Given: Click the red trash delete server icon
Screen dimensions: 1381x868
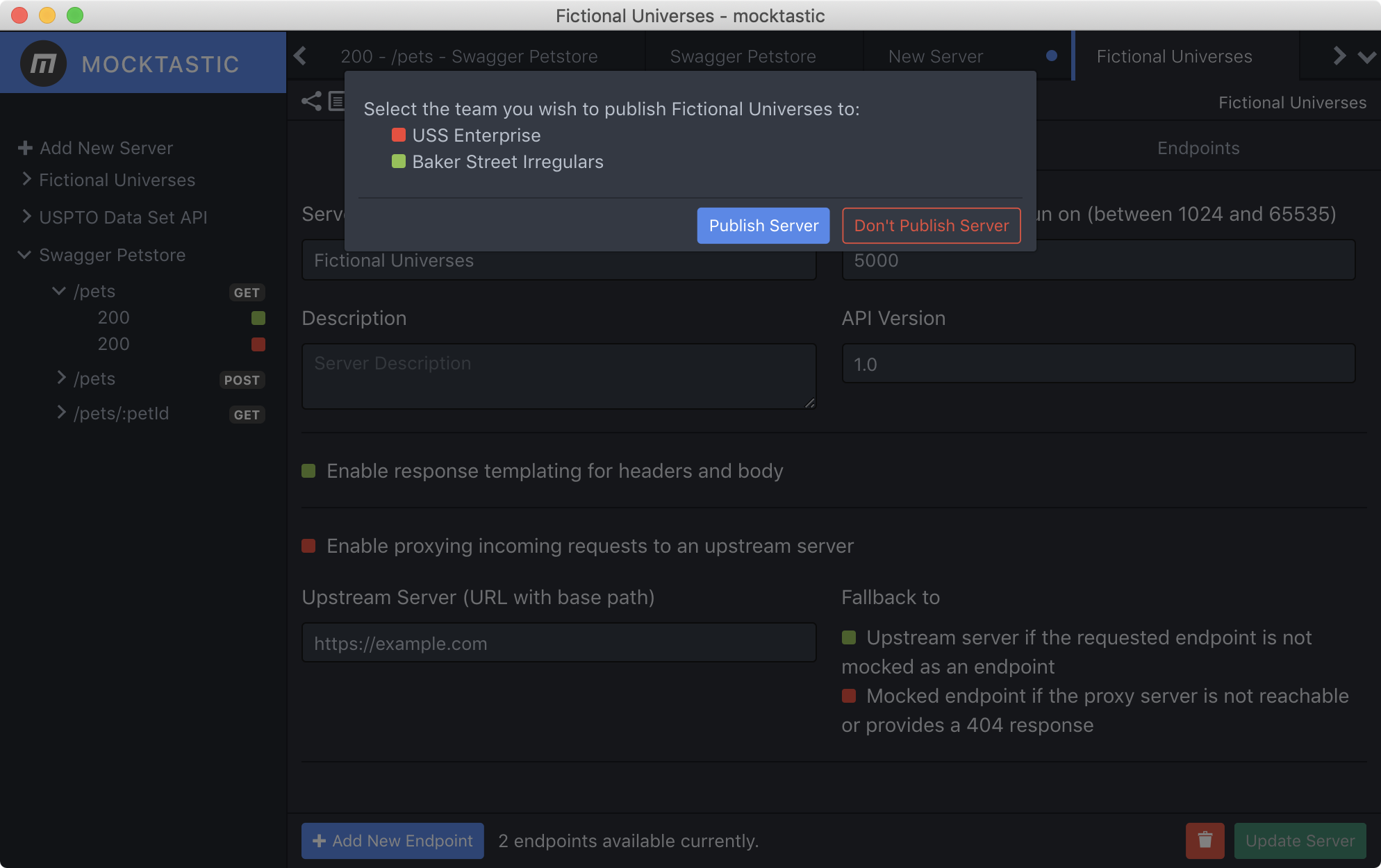Looking at the screenshot, I should (x=1205, y=840).
